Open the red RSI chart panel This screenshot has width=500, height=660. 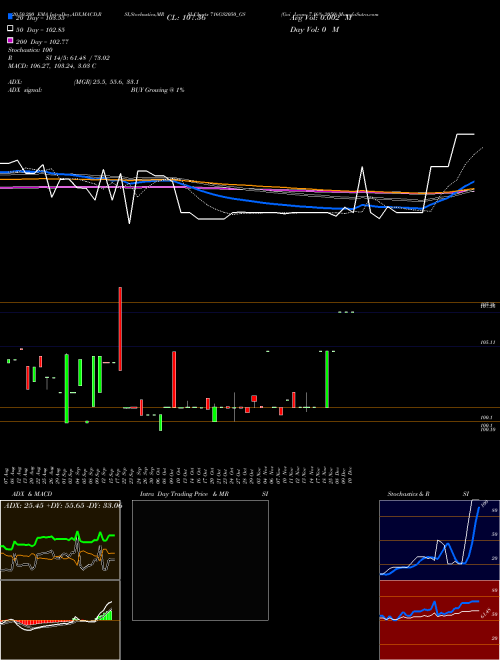439,620
